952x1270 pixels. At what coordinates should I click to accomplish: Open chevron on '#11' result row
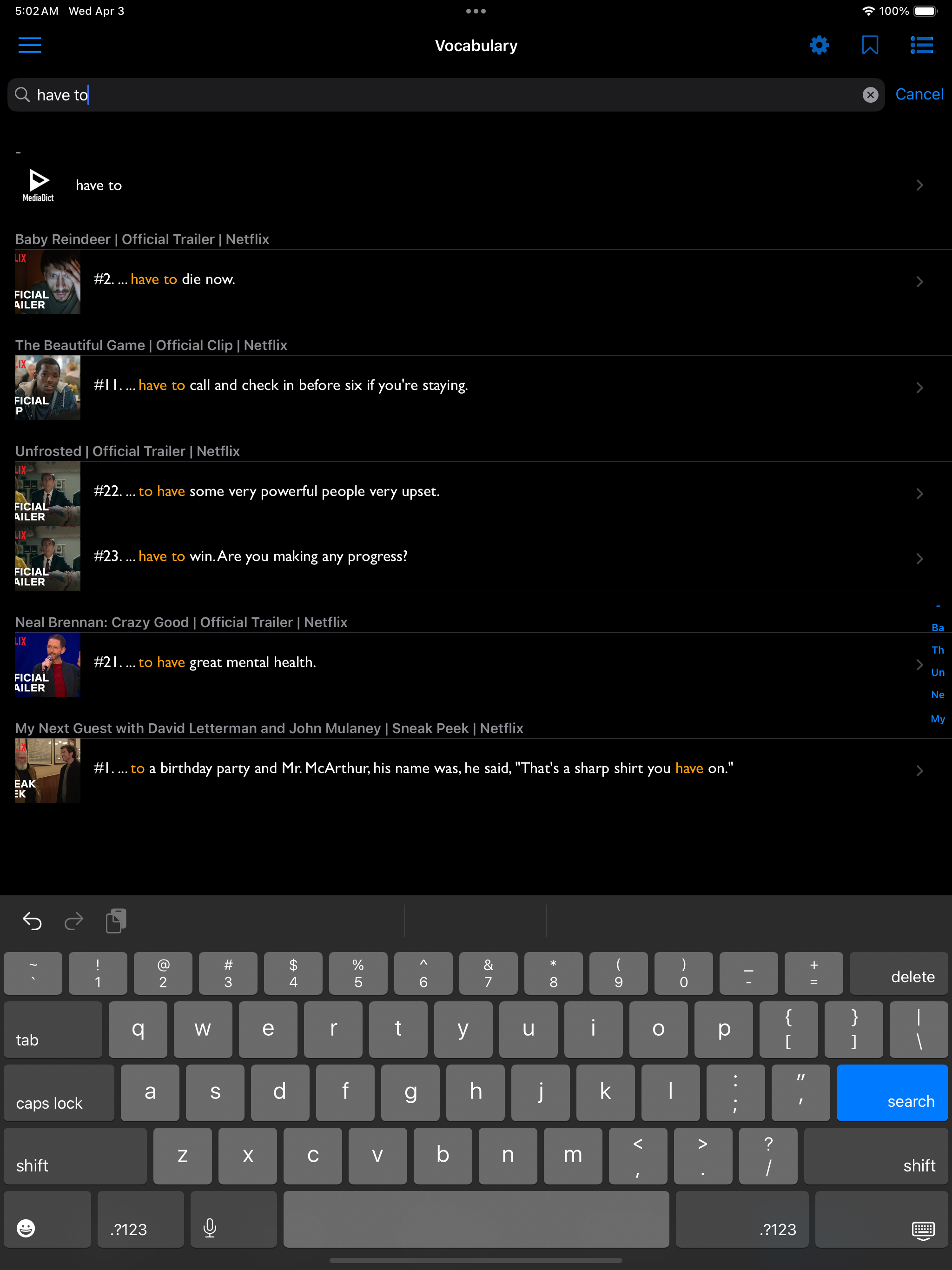coord(919,388)
